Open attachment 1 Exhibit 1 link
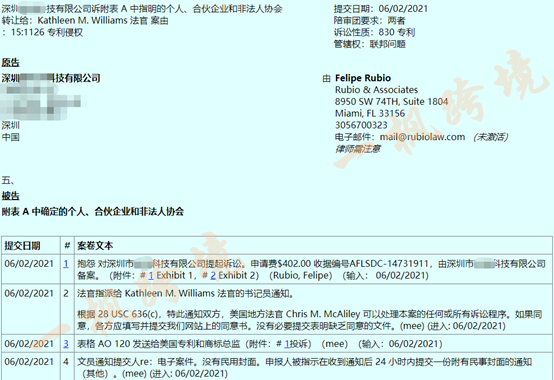554x380 pixels. (151, 275)
